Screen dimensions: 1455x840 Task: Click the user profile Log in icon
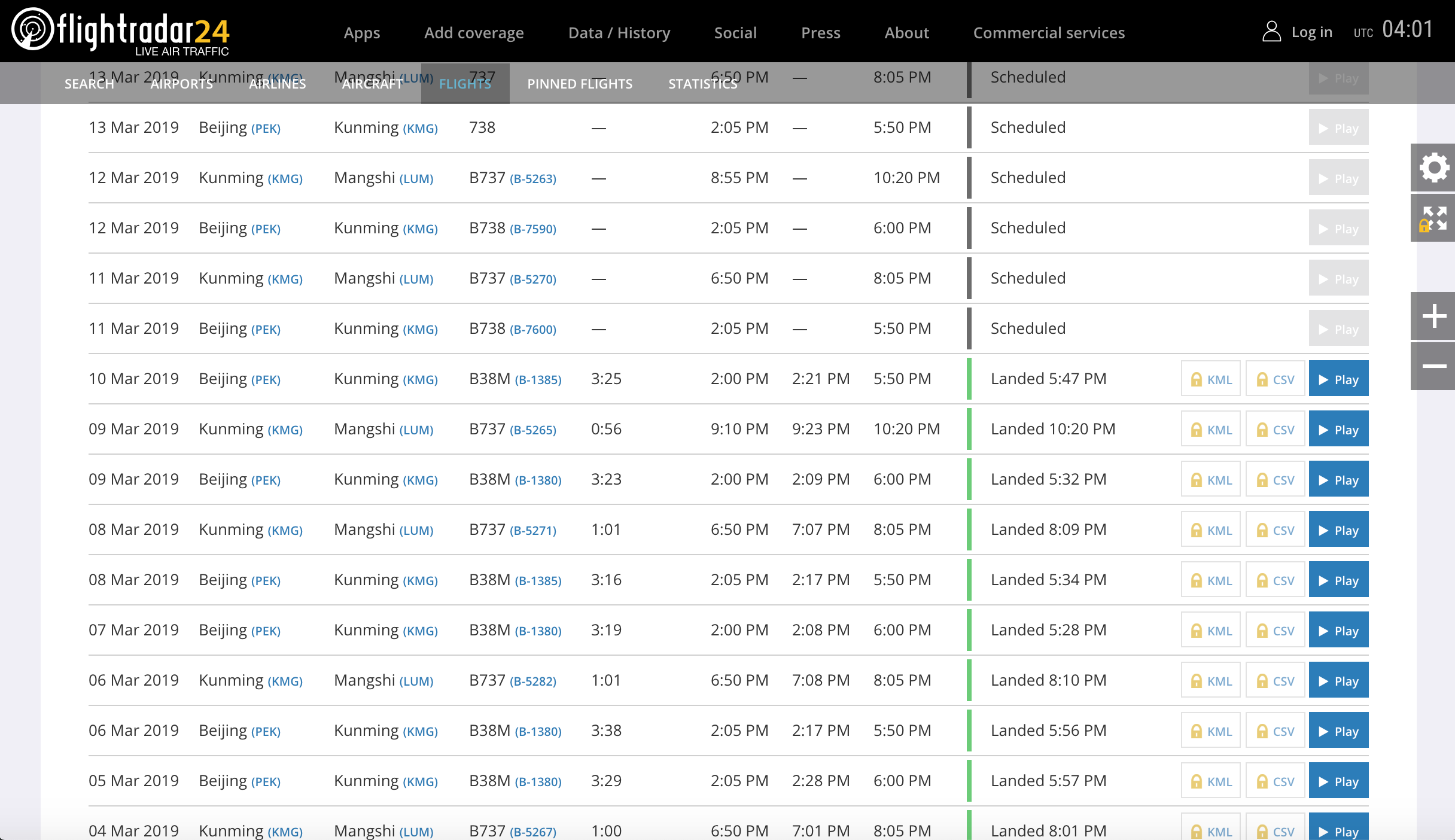(1271, 32)
